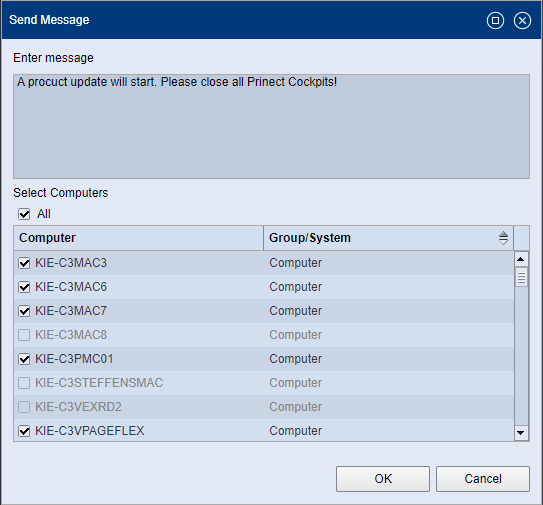Image resolution: width=543 pixels, height=505 pixels.
Task: Click the Group/System sort arrows icon
Action: pos(504,238)
